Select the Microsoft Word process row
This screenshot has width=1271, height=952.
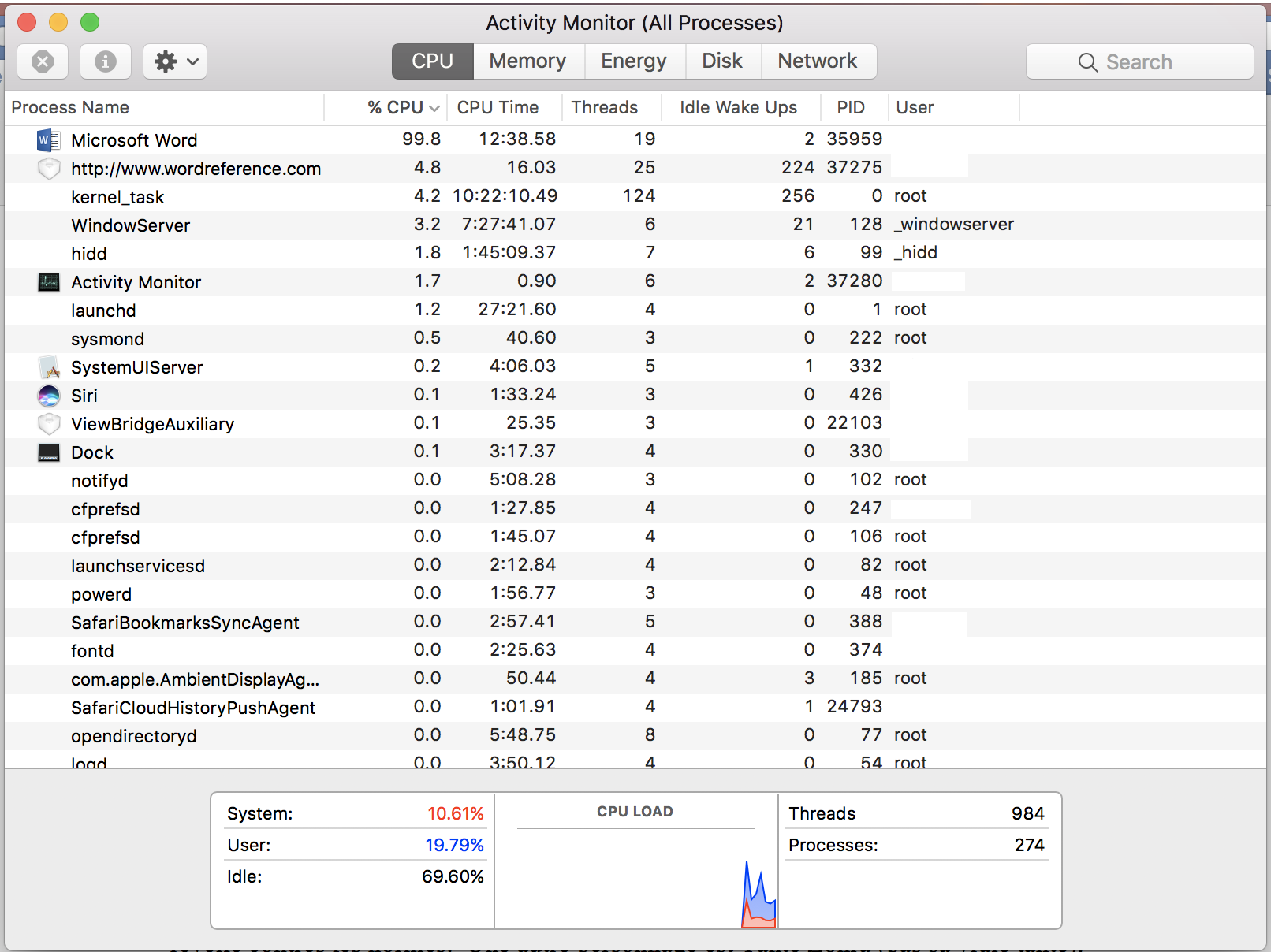[x=635, y=140]
